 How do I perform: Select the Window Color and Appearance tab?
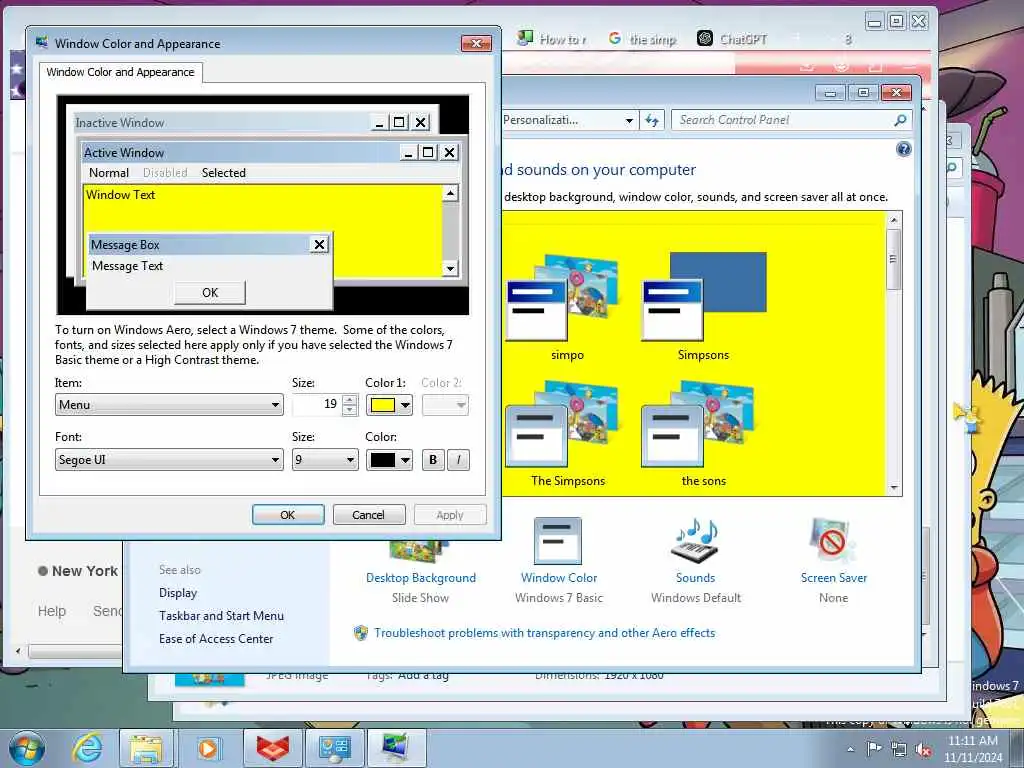[x=120, y=72]
